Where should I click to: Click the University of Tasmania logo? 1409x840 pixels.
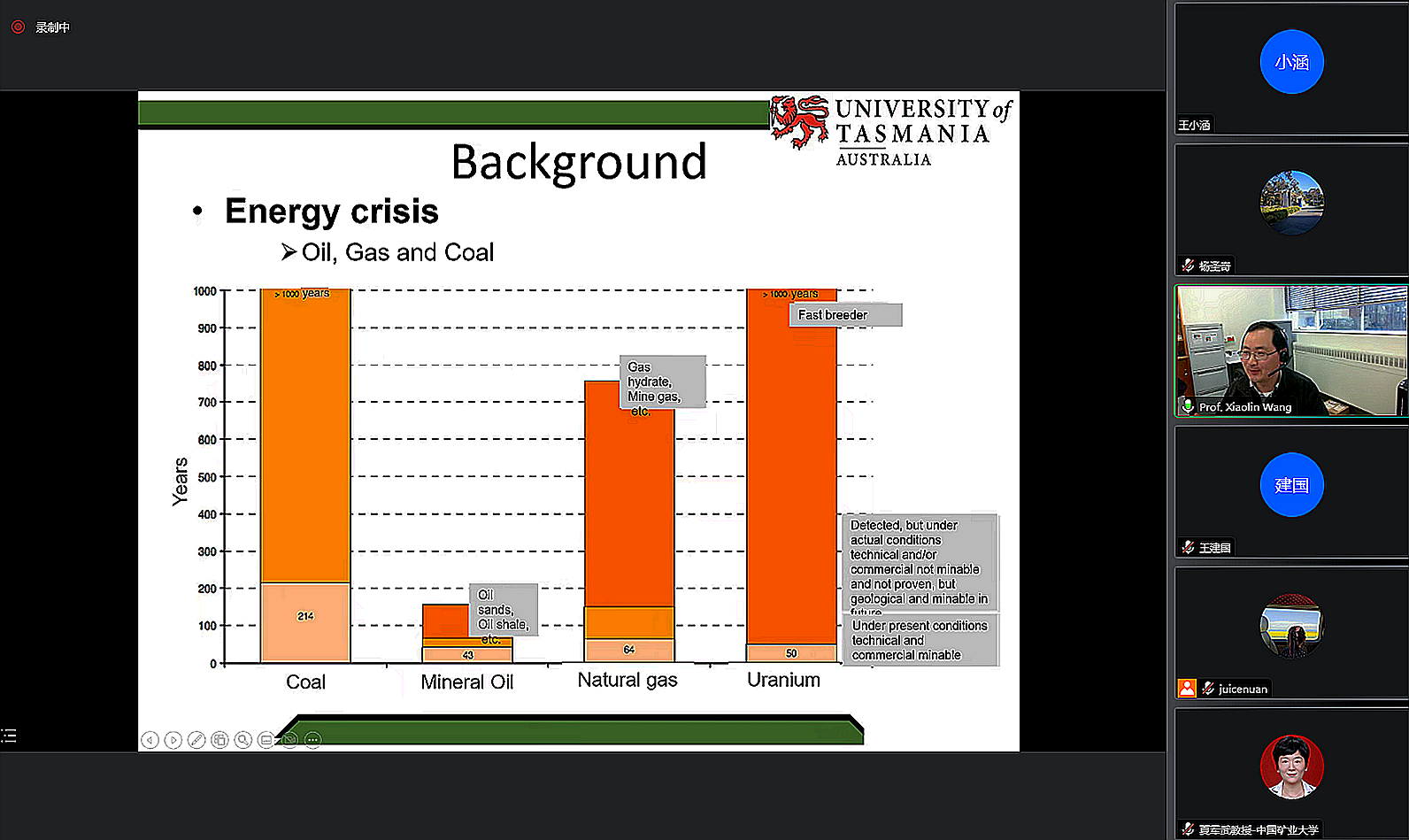click(x=891, y=130)
